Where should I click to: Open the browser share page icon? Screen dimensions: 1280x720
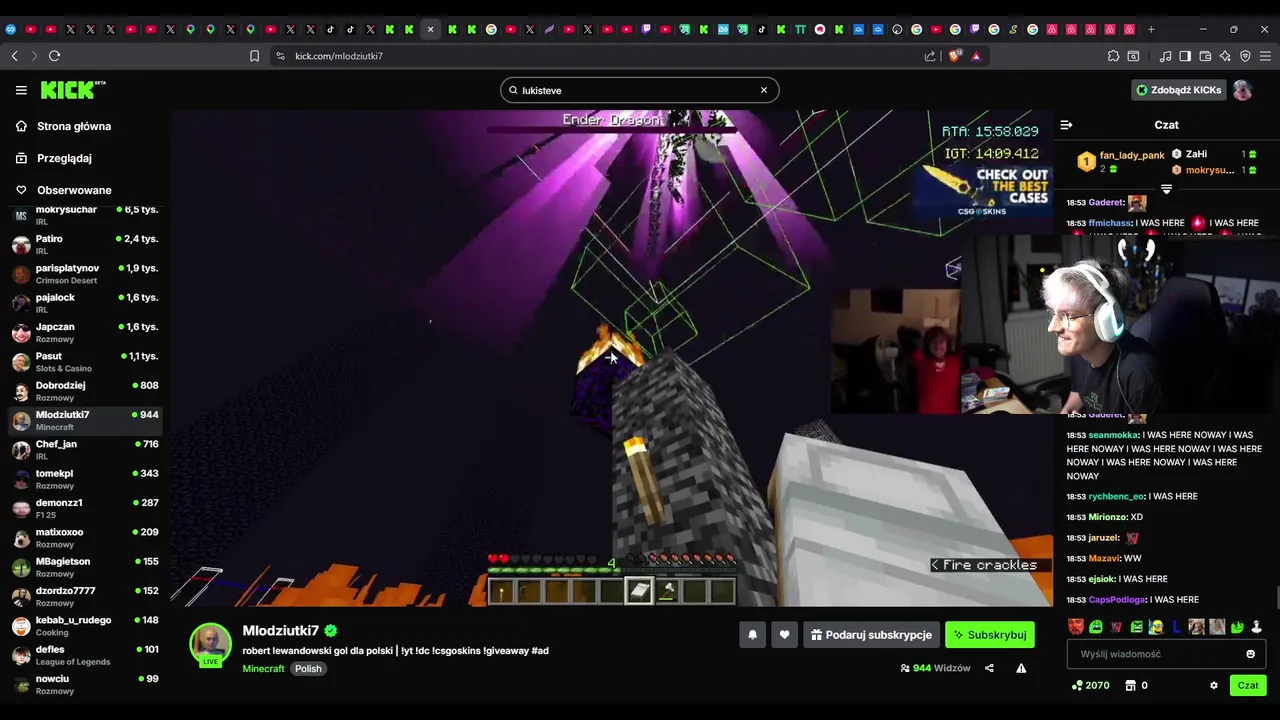(x=930, y=56)
